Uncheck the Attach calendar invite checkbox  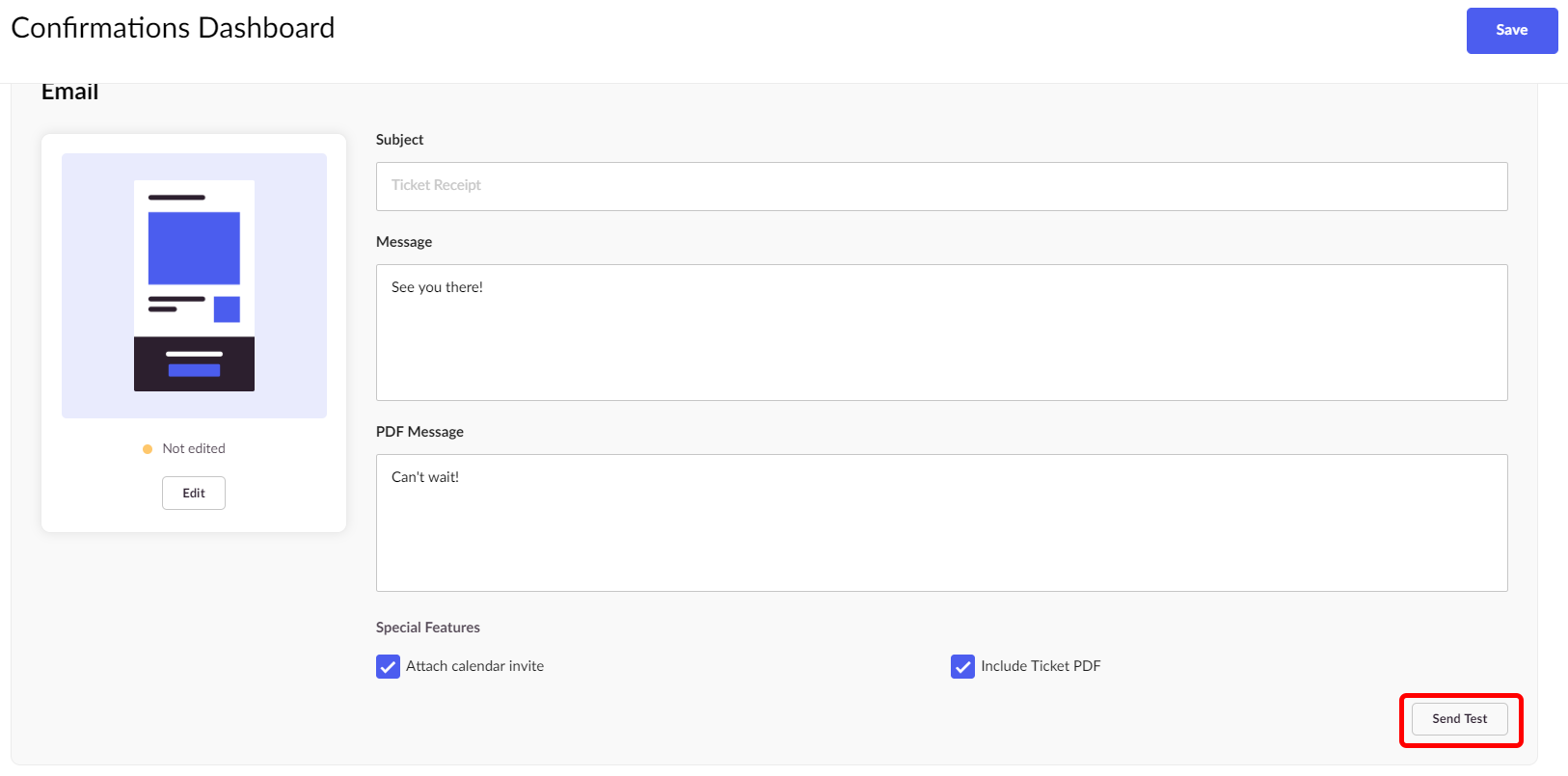[x=388, y=666]
